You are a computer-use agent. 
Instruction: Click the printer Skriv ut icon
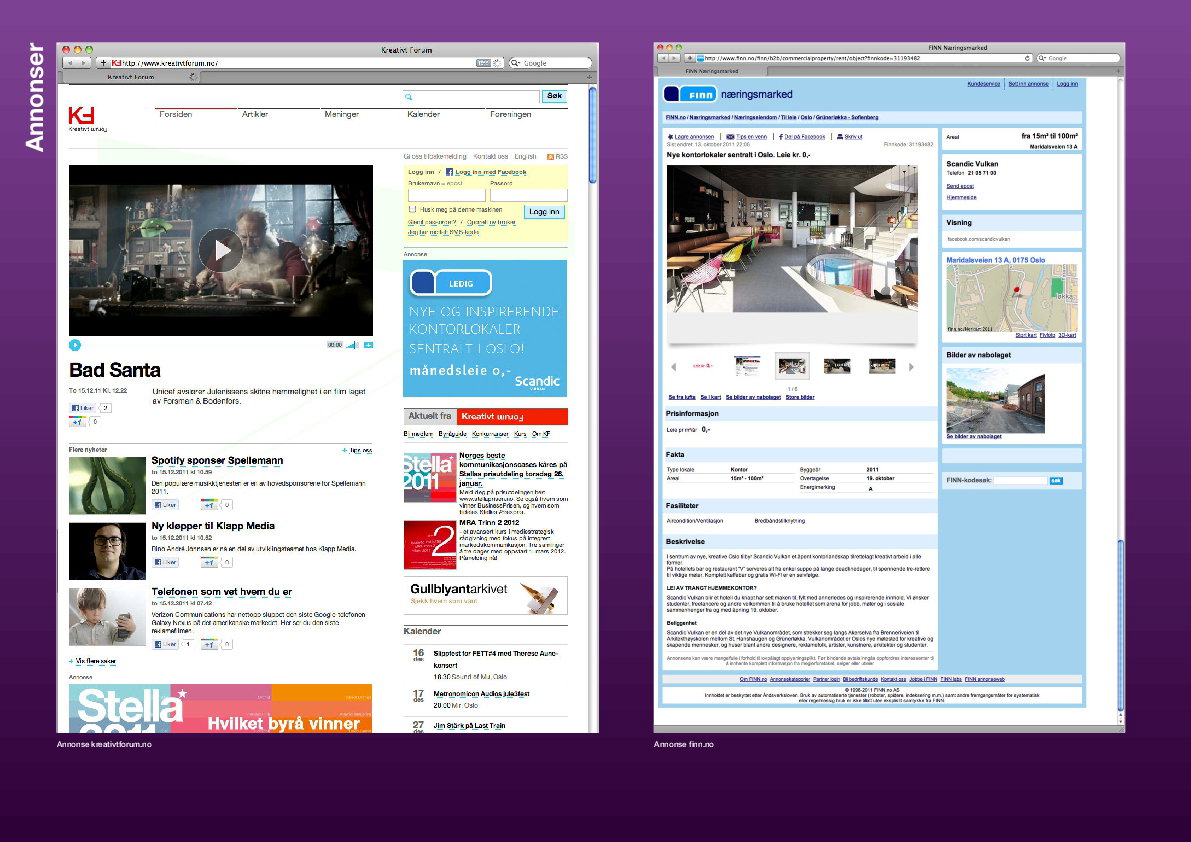click(840, 137)
